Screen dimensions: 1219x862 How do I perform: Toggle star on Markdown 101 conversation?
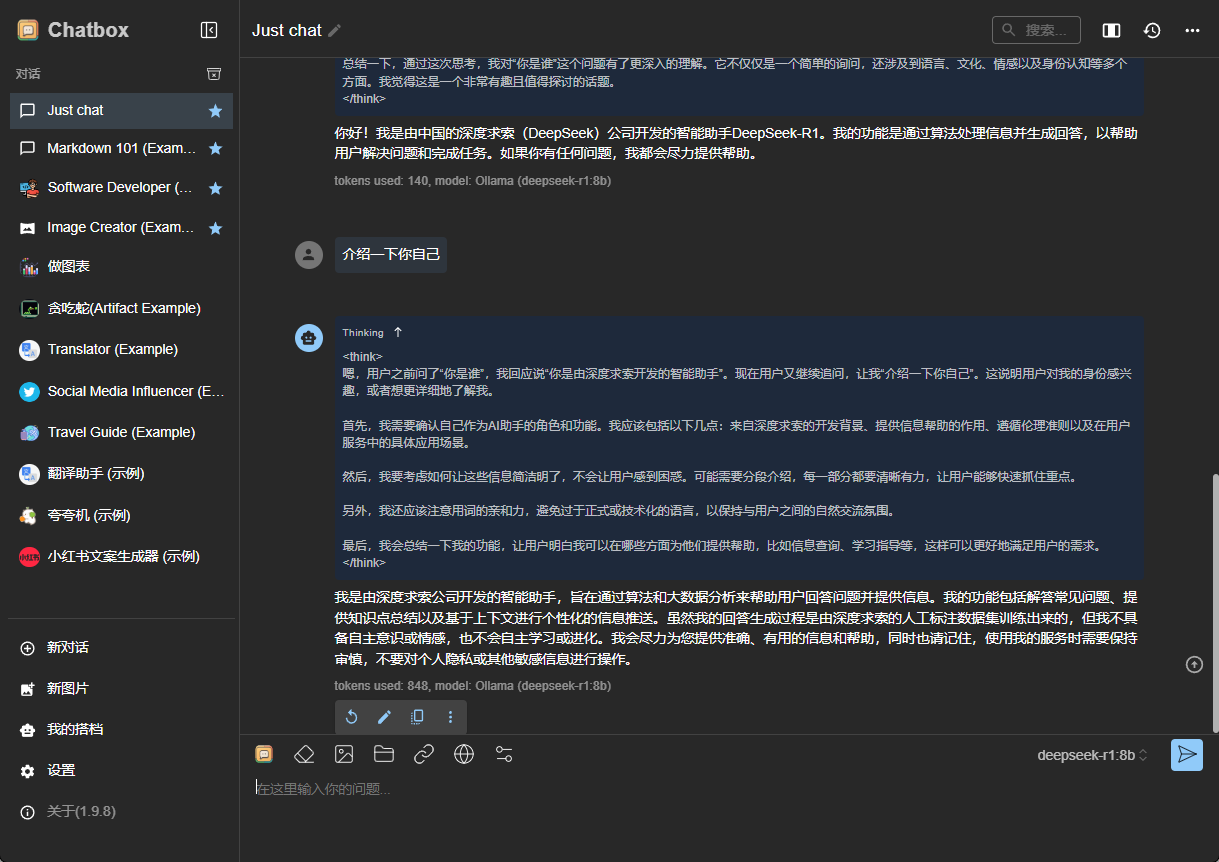(215, 149)
